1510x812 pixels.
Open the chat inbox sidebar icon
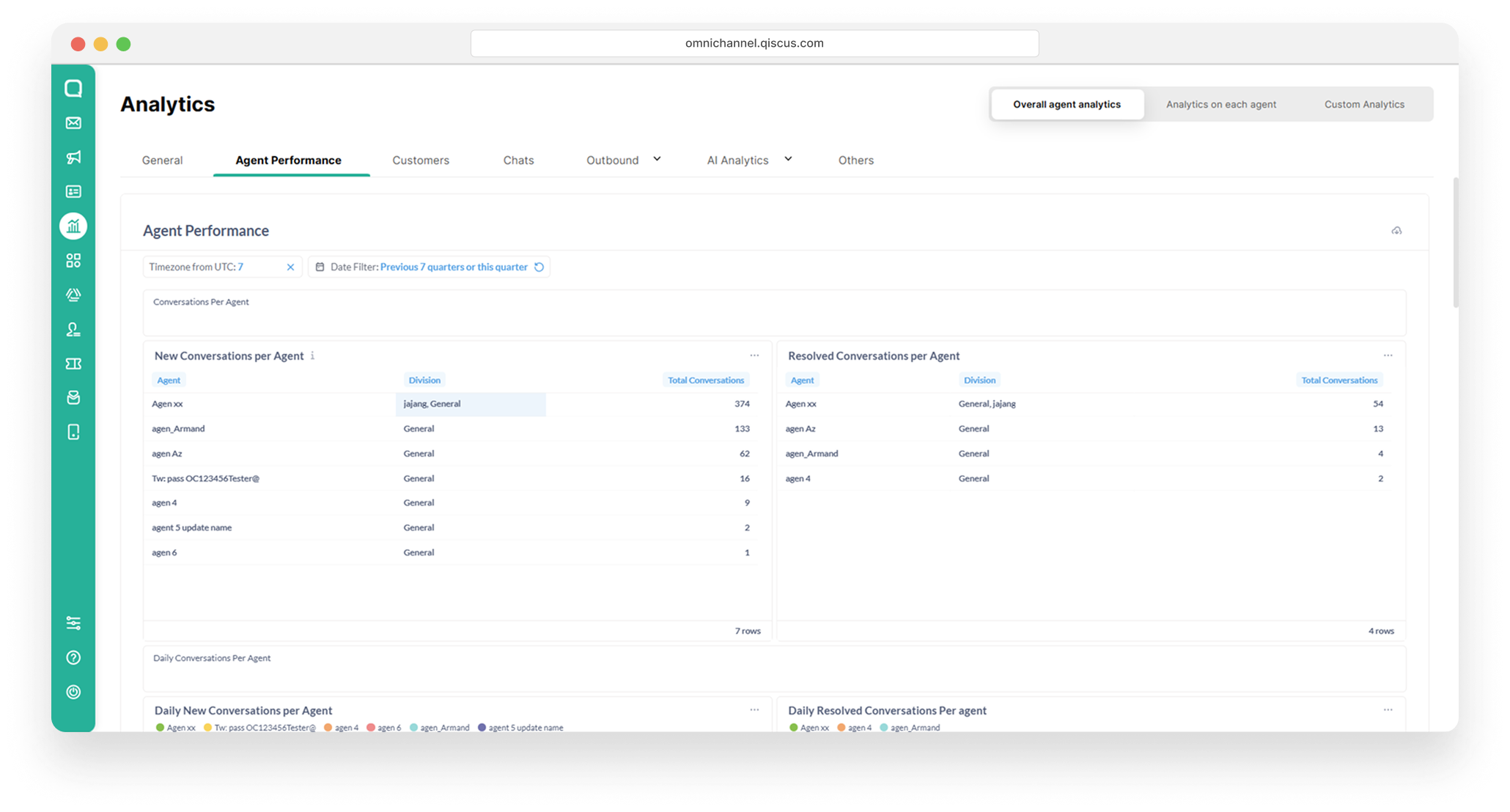coord(73,89)
